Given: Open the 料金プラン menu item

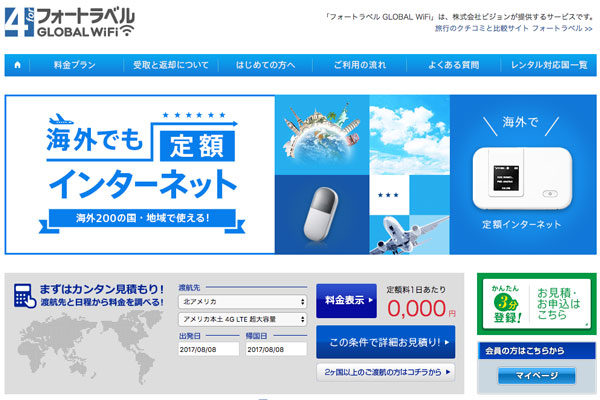Looking at the screenshot, I should (75, 65).
